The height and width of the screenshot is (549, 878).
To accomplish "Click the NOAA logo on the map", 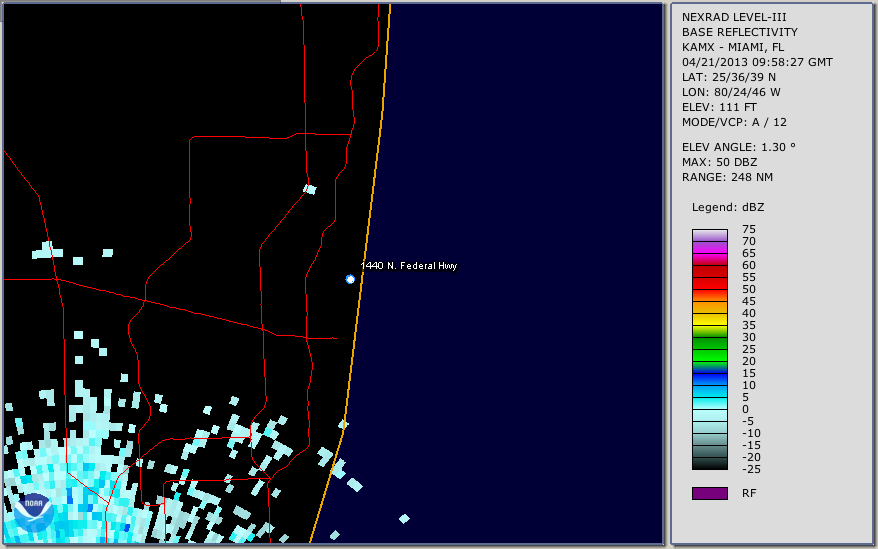I will [x=33, y=513].
